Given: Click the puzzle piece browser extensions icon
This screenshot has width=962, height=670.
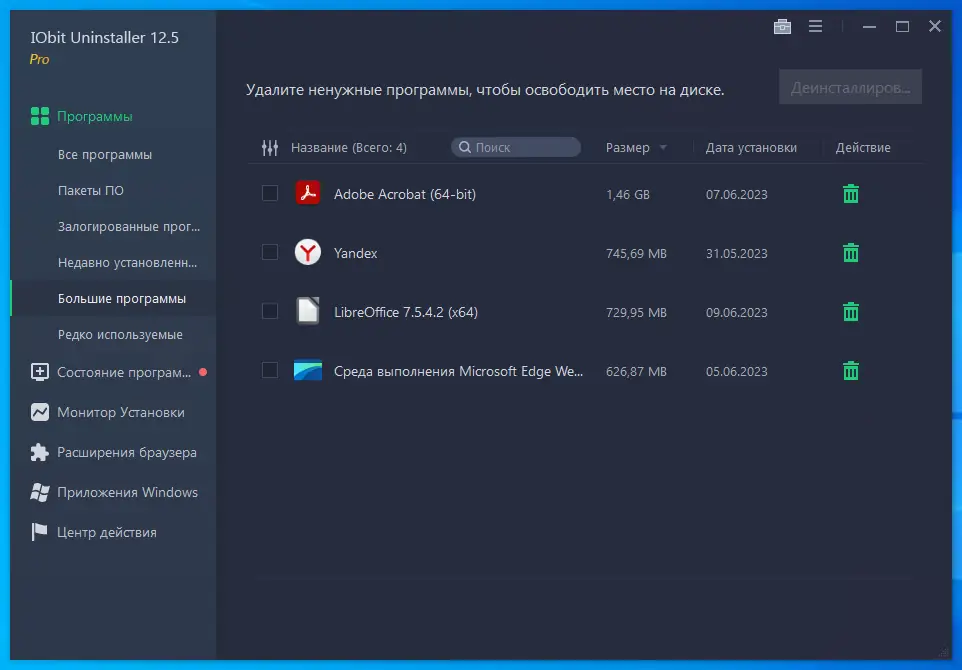Looking at the screenshot, I should [40, 452].
